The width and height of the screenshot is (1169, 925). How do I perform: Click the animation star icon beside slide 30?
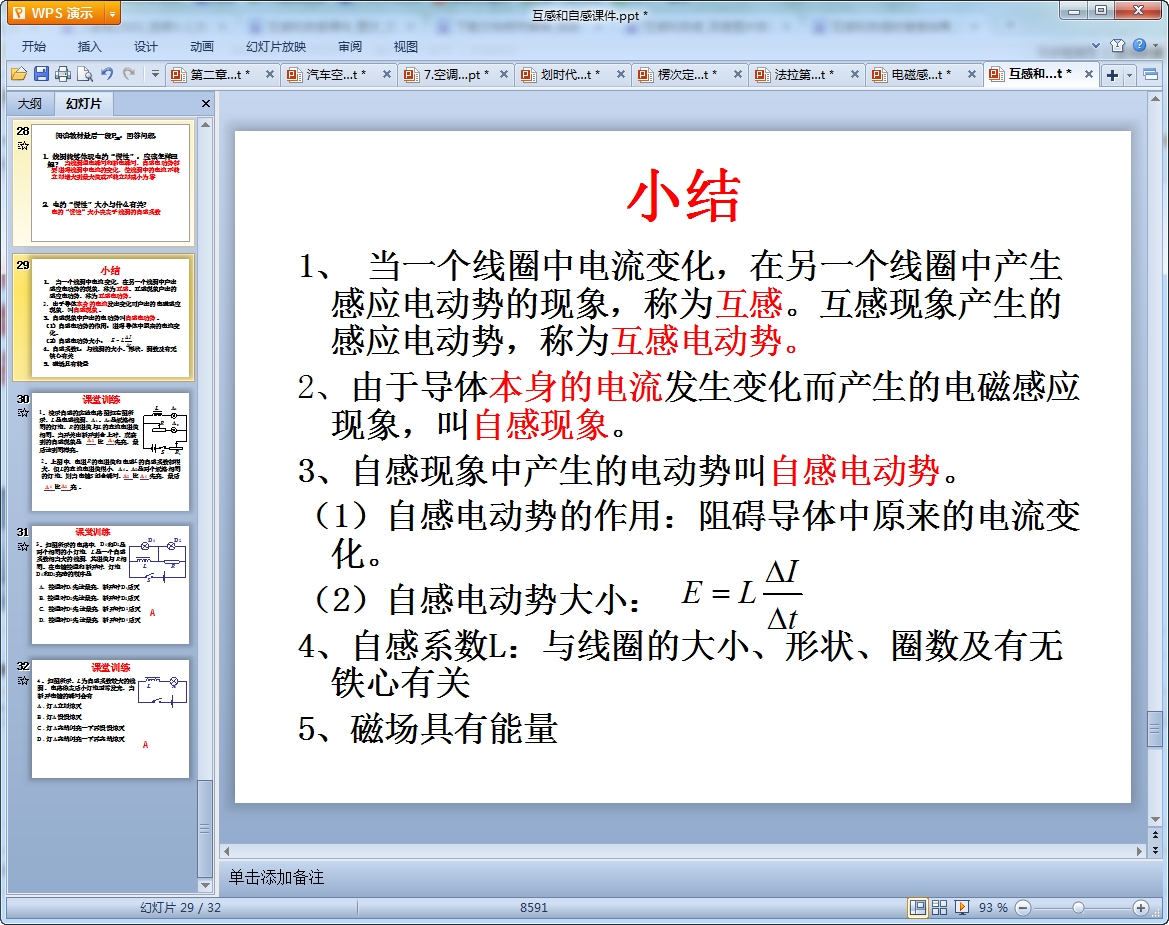pos(23,413)
